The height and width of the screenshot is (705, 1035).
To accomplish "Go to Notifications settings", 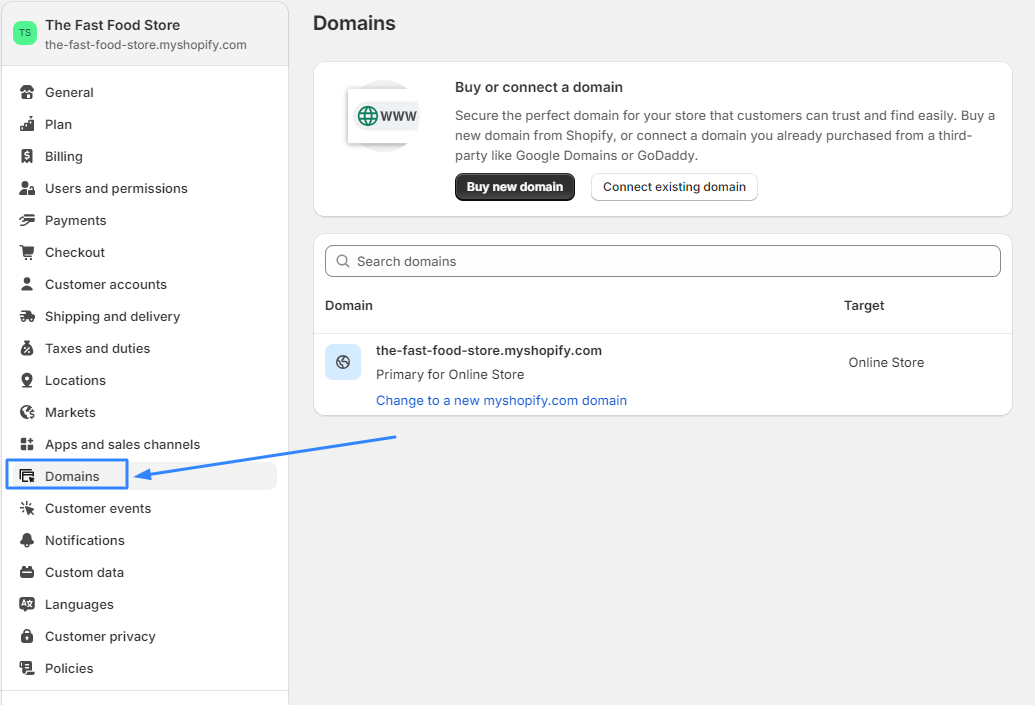I will 145,541.
